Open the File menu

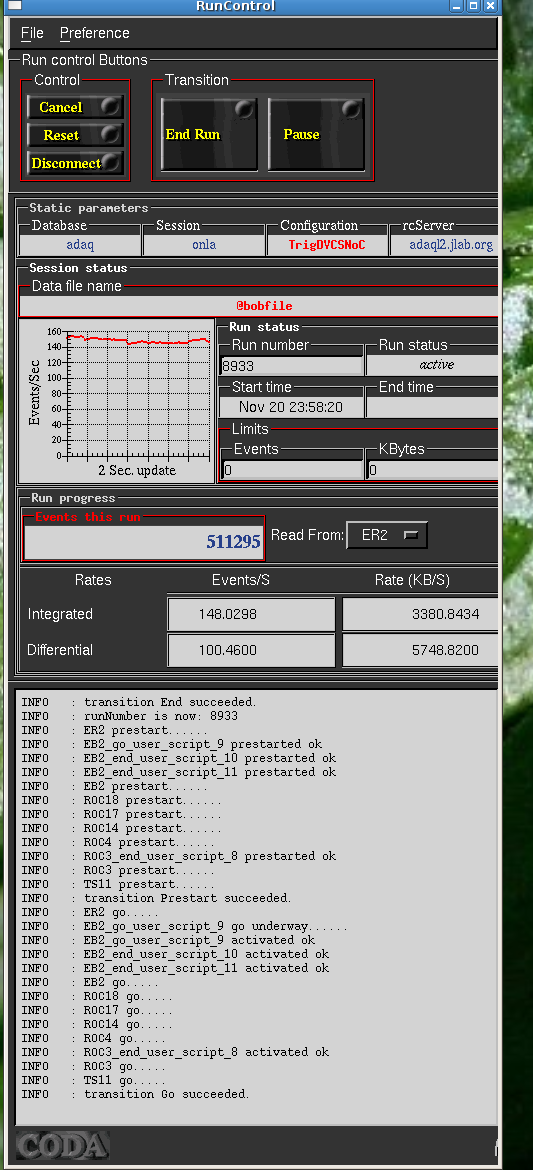[x=32, y=33]
